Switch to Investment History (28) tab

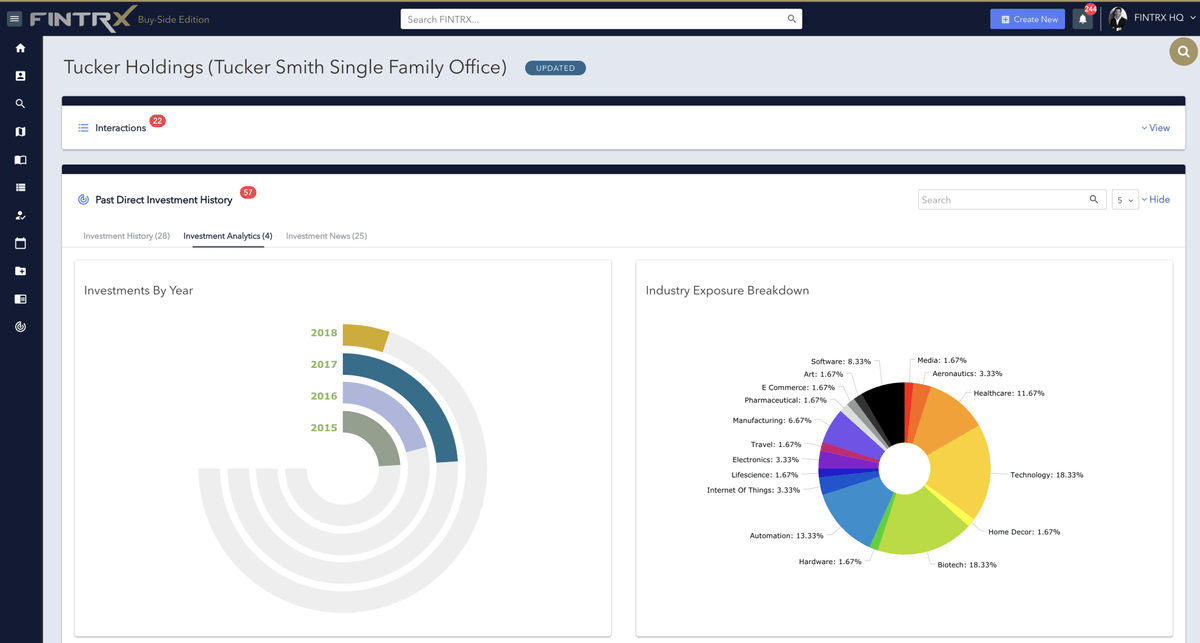pos(127,236)
